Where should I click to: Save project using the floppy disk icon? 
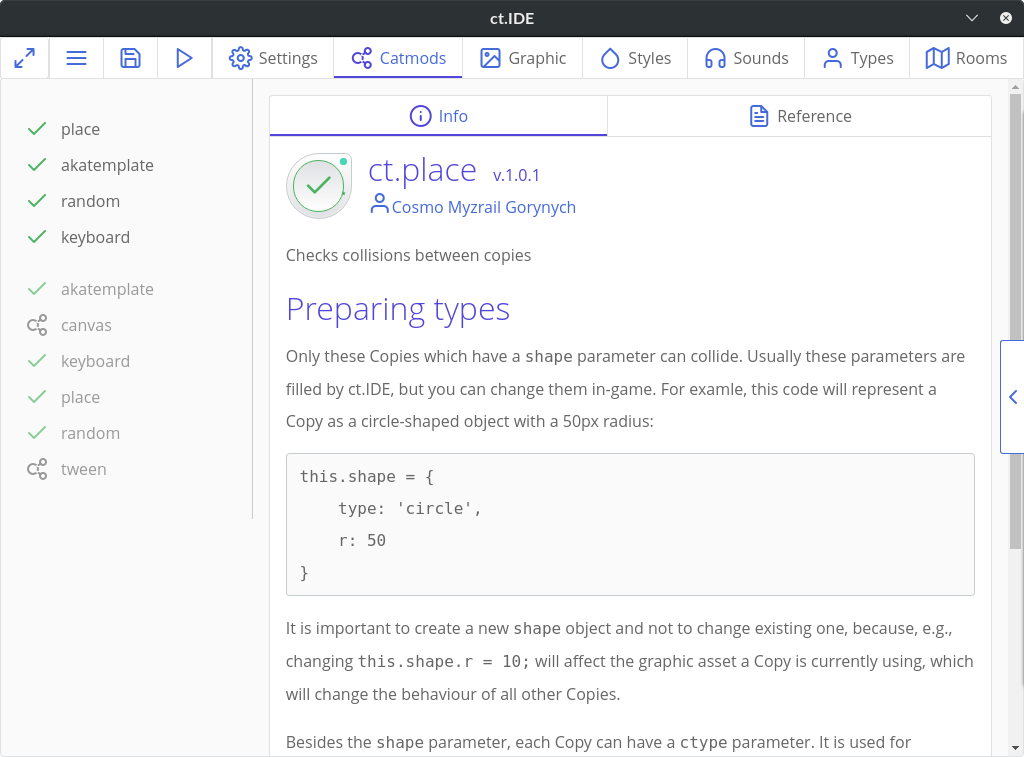pos(130,58)
